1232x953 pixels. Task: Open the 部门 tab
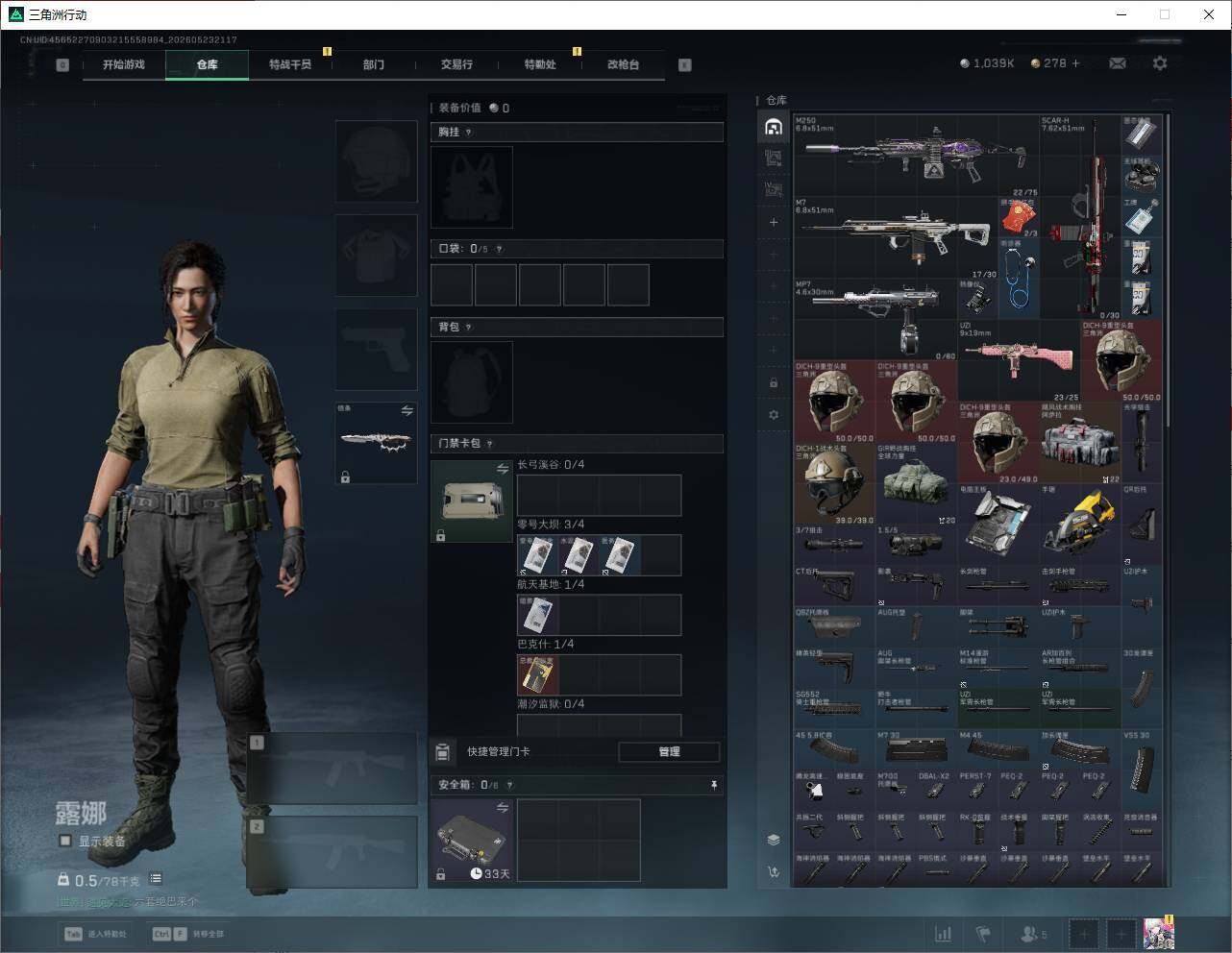pos(374,64)
